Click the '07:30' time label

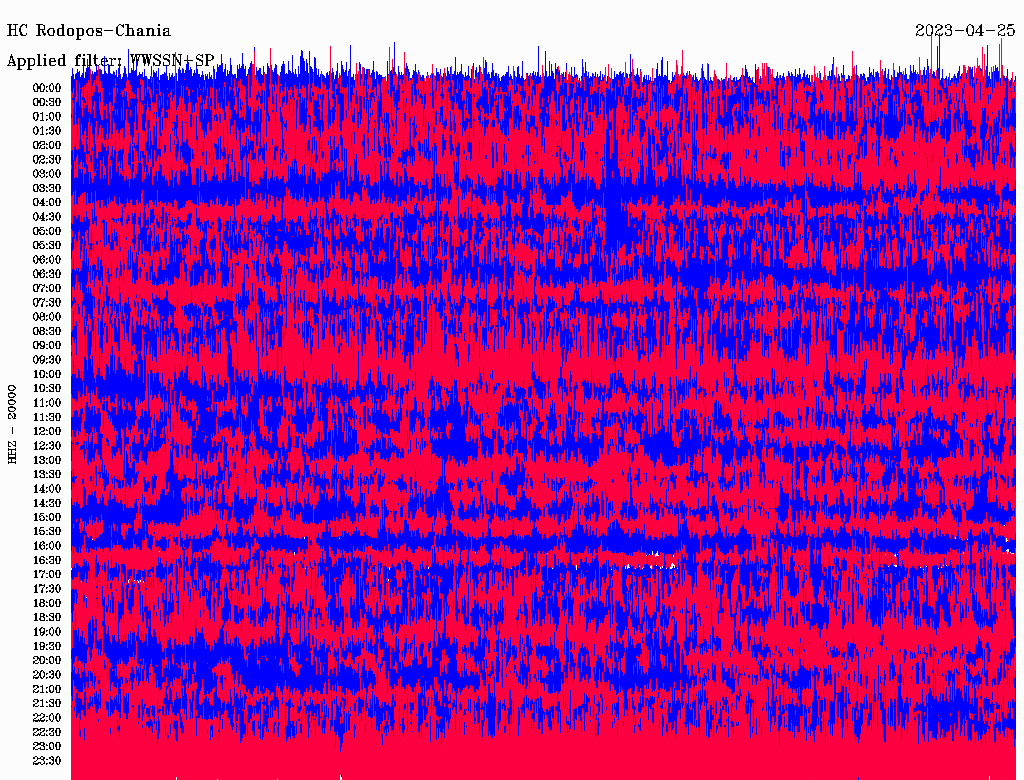47,302
